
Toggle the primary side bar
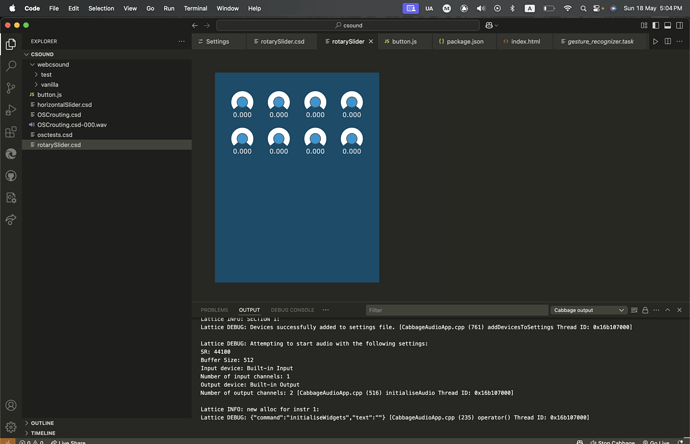(656, 26)
